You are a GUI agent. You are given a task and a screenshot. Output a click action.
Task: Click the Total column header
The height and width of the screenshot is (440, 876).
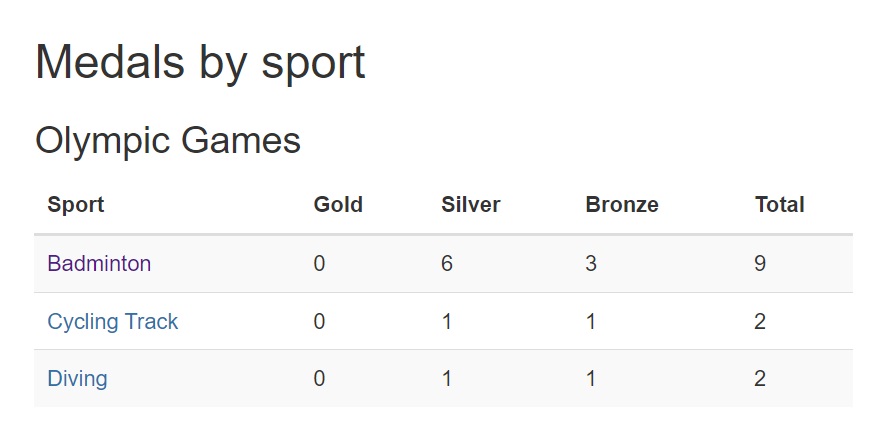tap(779, 204)
